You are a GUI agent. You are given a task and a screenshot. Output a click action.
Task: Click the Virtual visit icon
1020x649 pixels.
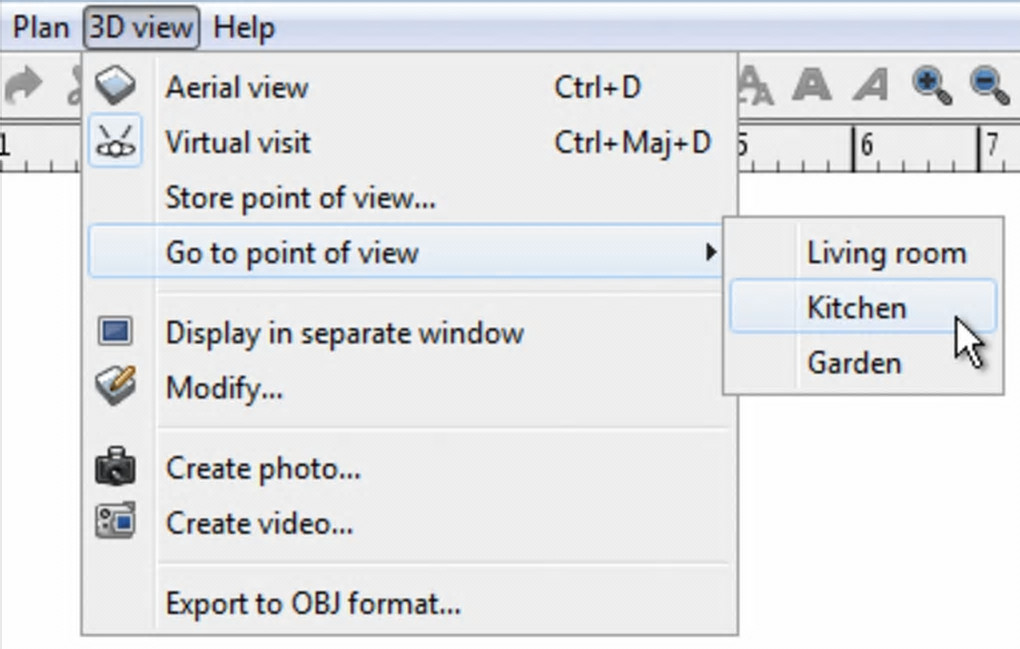116,142
